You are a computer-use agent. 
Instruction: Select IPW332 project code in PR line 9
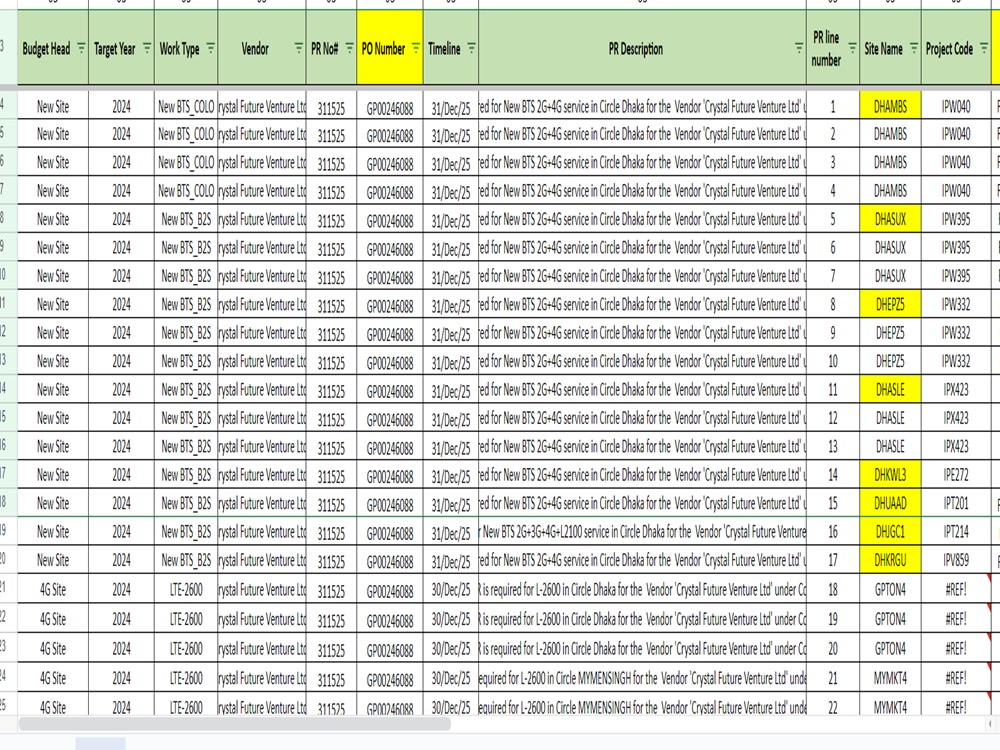tap(956, 332)
